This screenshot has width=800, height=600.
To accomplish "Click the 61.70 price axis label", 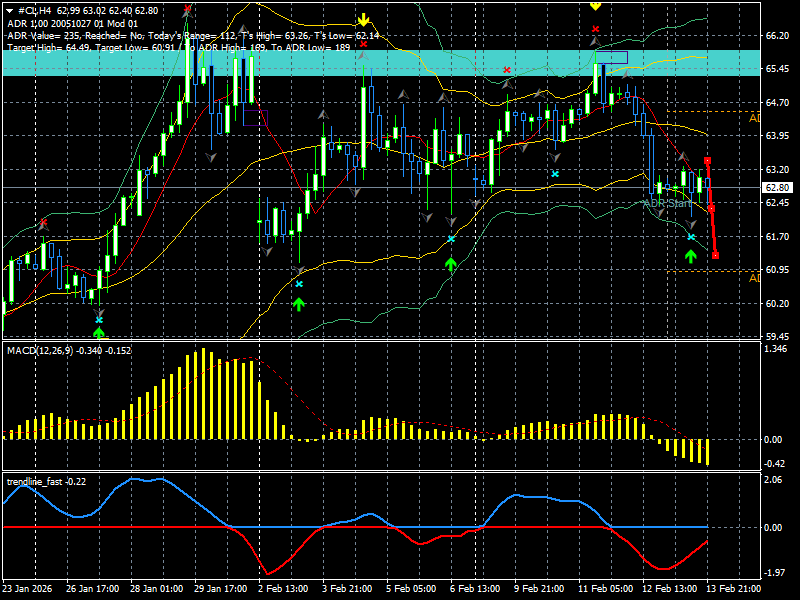I will 777,237.
